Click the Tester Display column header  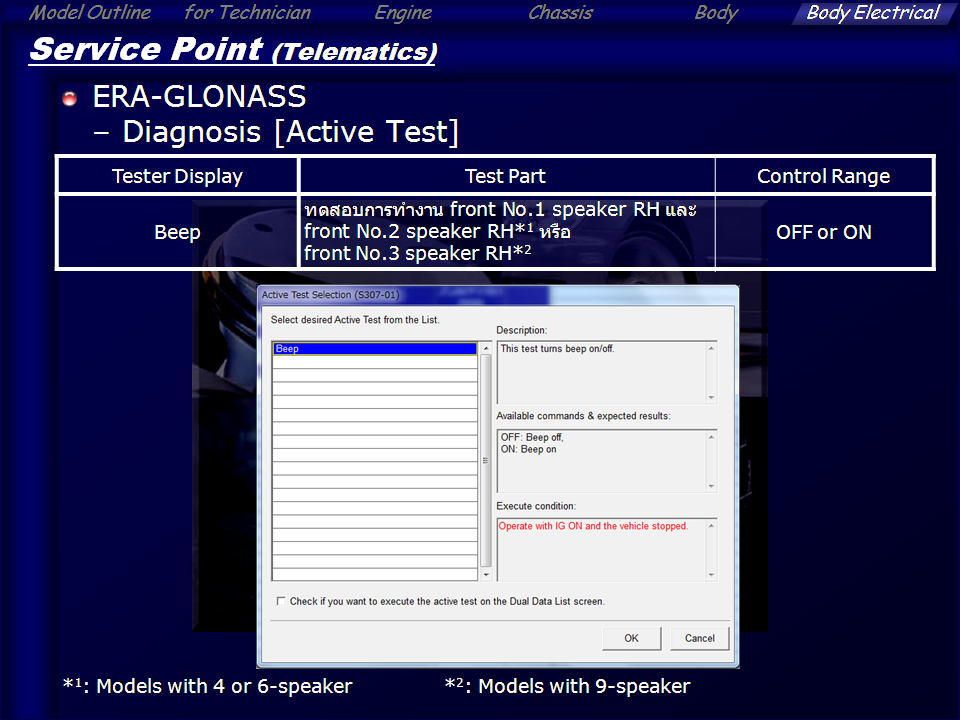click(x=177, y=176)
